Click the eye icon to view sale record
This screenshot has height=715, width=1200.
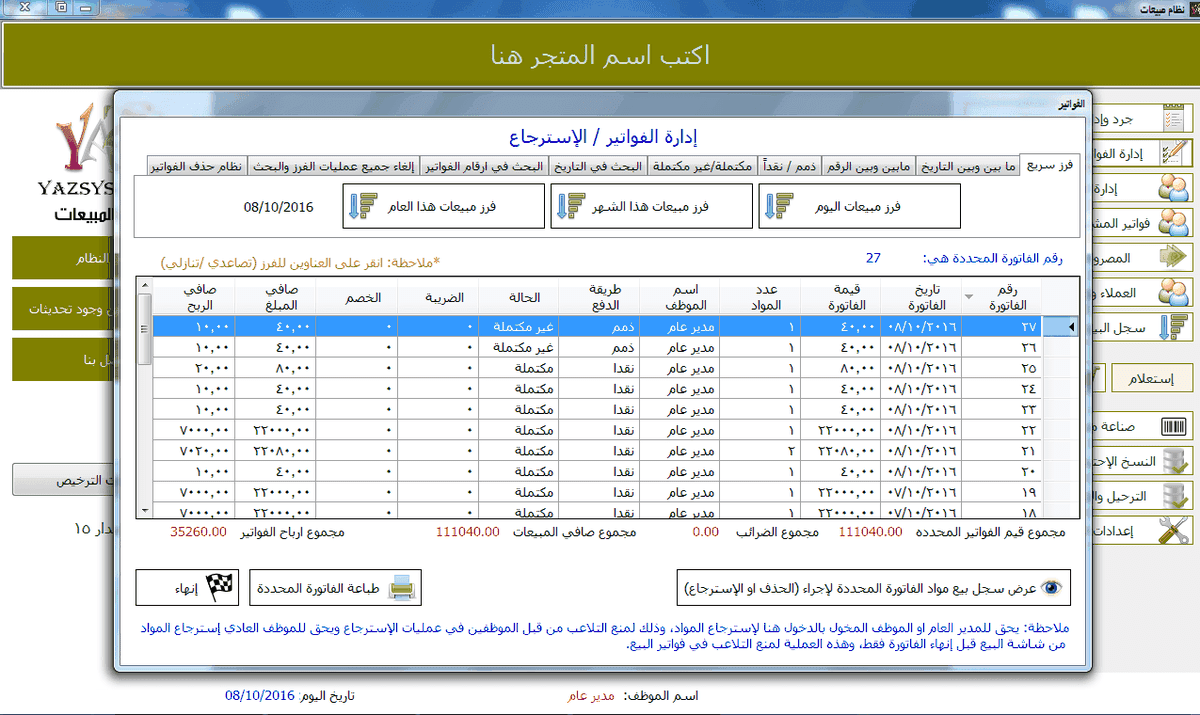[x=1054, y=588]
